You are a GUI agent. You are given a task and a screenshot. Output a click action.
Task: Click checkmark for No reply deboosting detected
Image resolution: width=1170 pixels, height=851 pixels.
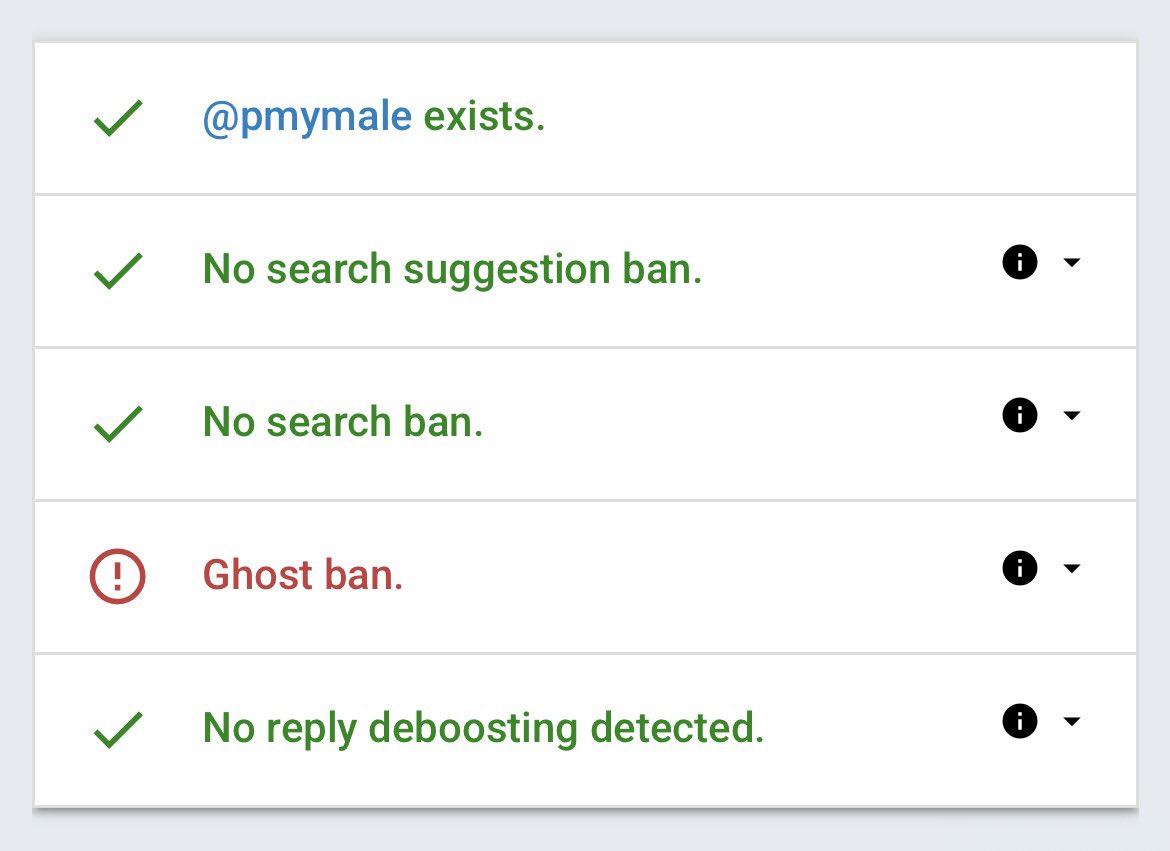pos(118,730)
